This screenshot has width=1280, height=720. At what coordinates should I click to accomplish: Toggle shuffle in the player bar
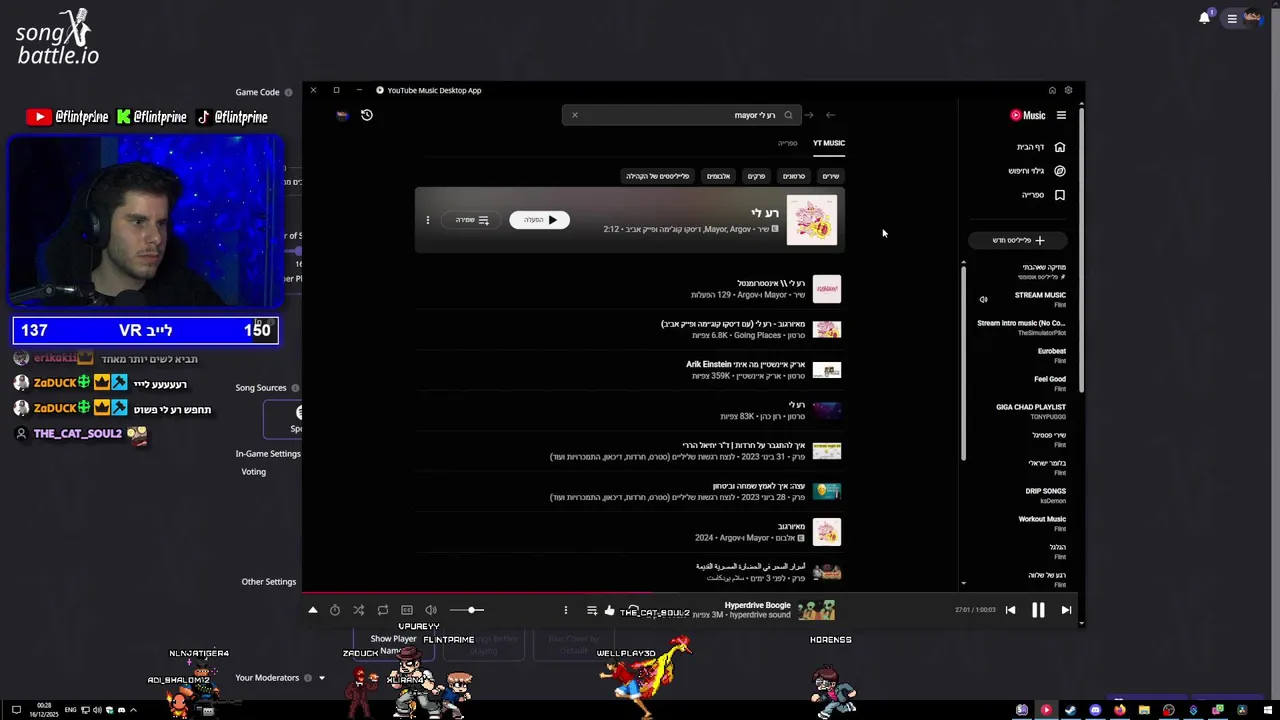click(x=359, y=610)
